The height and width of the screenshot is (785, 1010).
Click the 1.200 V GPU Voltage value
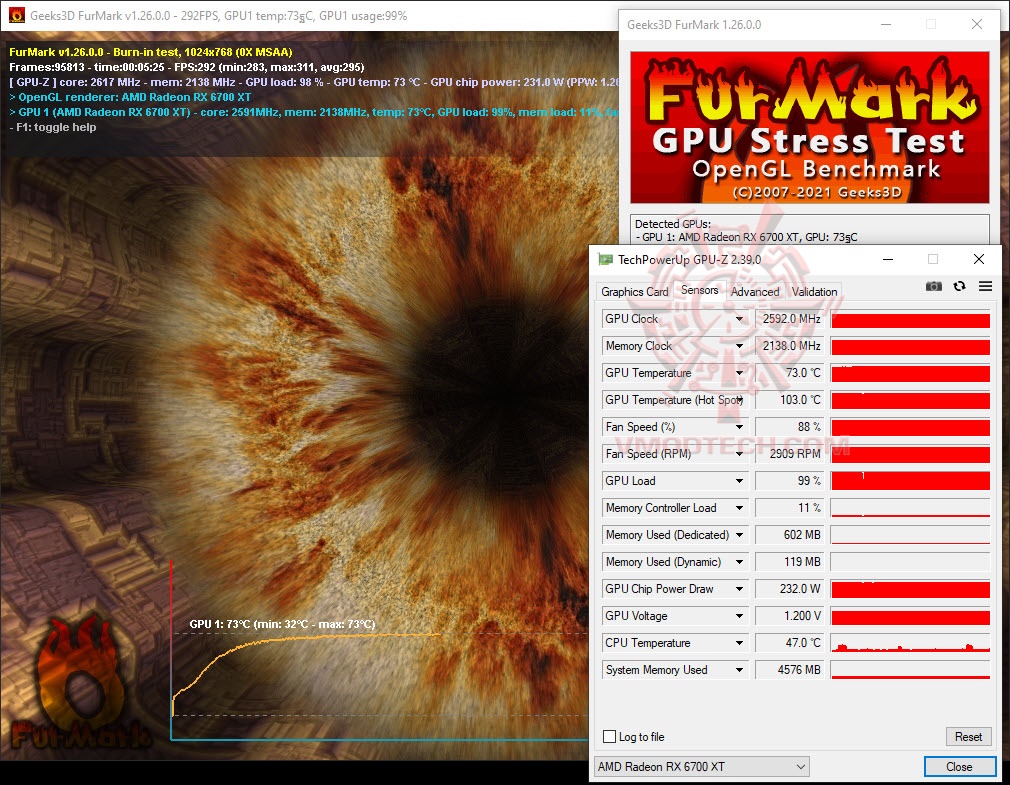[789, 616]
